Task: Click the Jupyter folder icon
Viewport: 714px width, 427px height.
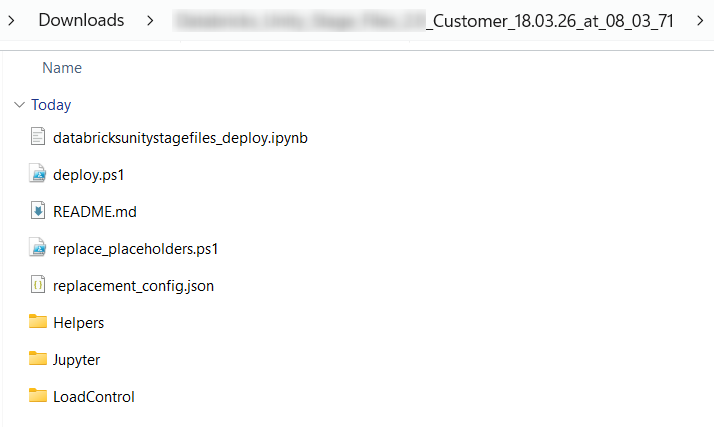Action: 38,359
